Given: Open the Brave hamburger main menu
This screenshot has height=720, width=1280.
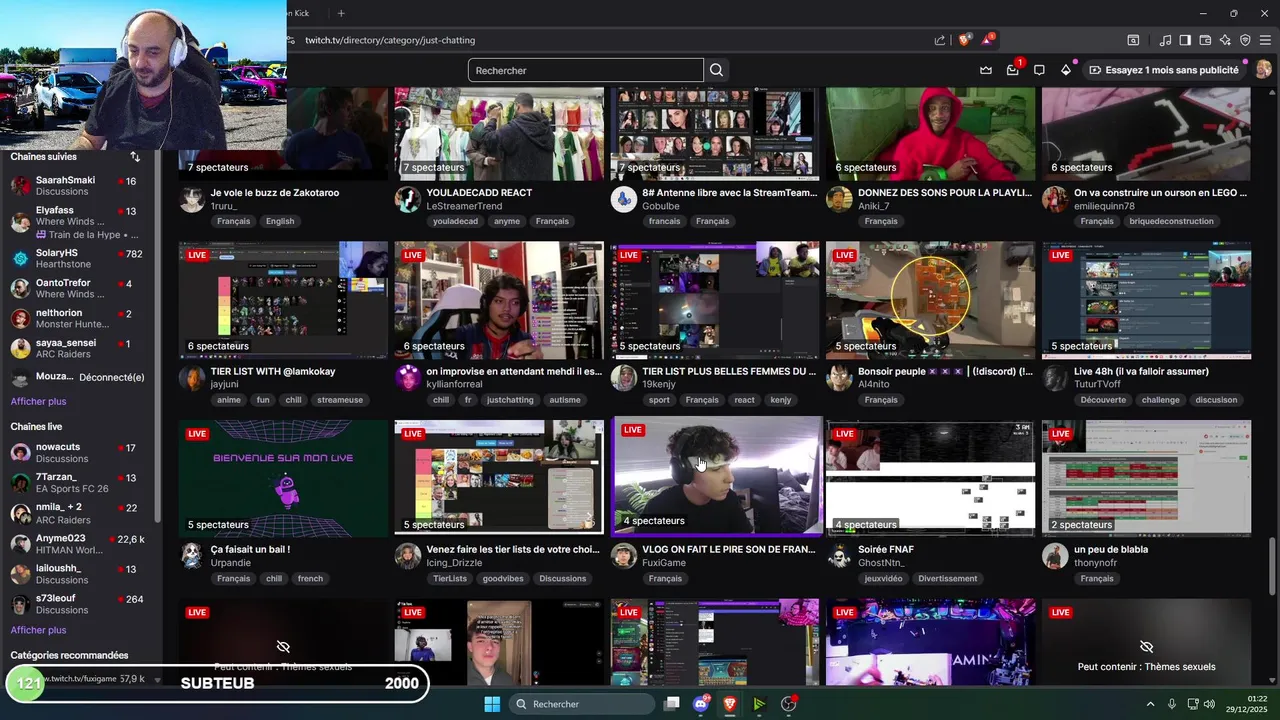Looking at the screenshot, I should click(x=1265, y=40).
